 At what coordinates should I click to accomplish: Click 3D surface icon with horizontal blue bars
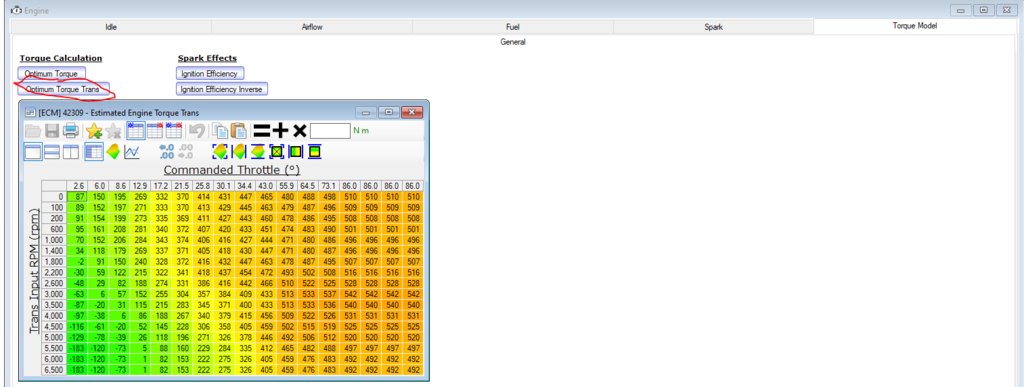pyautogui.click(x=258, y=151)
